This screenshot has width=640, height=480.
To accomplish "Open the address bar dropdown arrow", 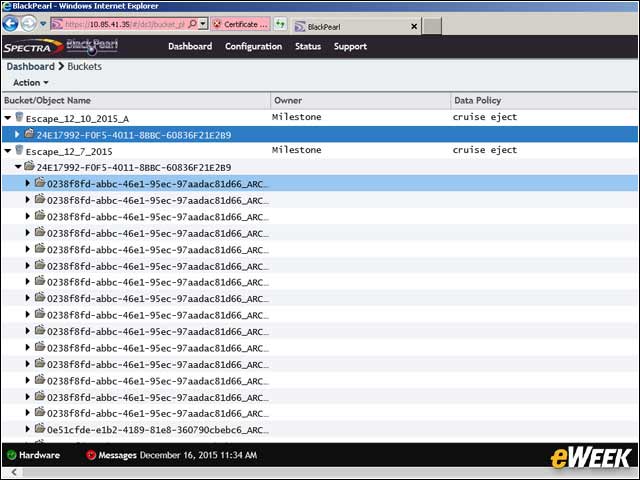I will [203, 24].
